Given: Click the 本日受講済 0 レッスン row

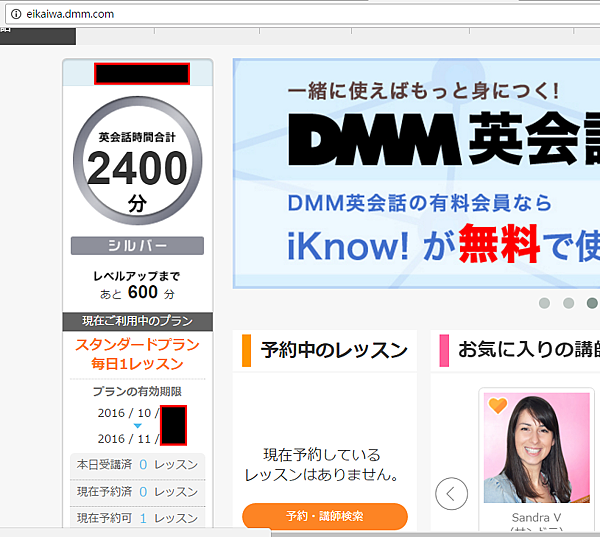Looking at the screenshot, I should click(137, 465).
